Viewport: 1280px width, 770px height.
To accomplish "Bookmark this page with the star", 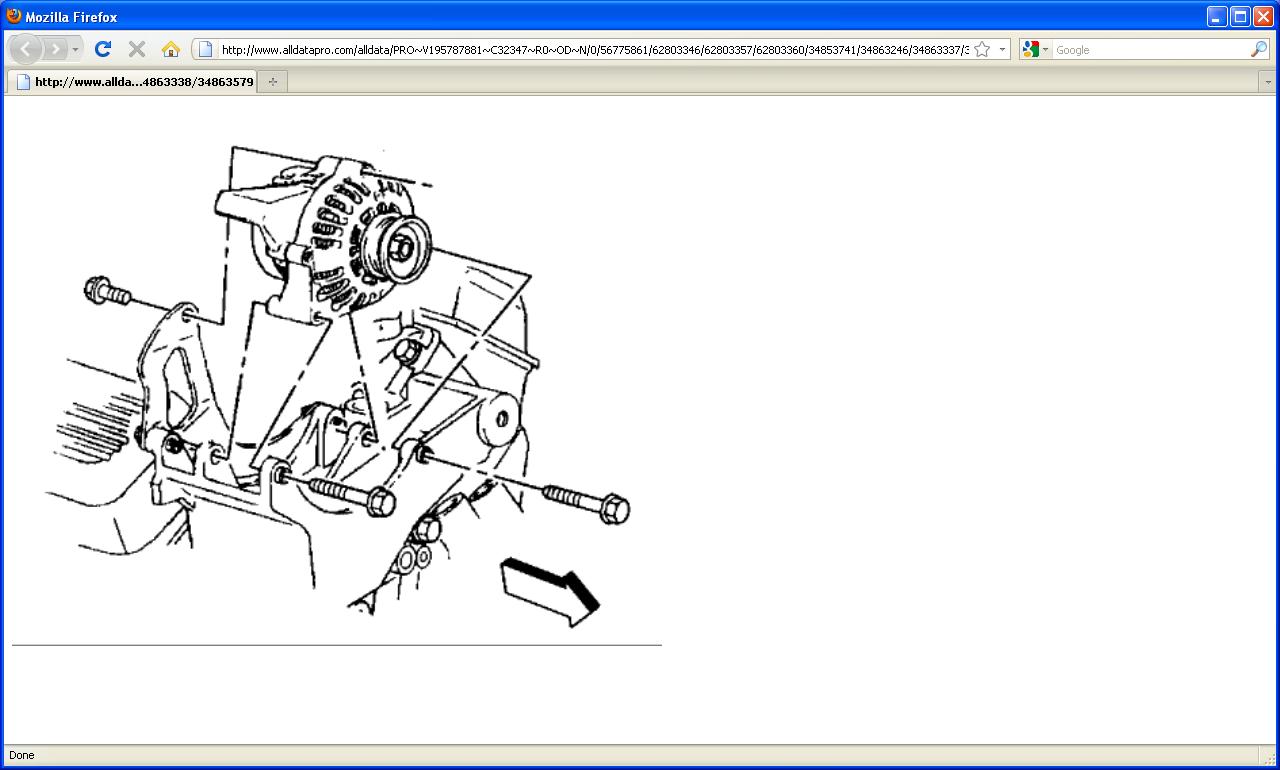I will (982, 49).
